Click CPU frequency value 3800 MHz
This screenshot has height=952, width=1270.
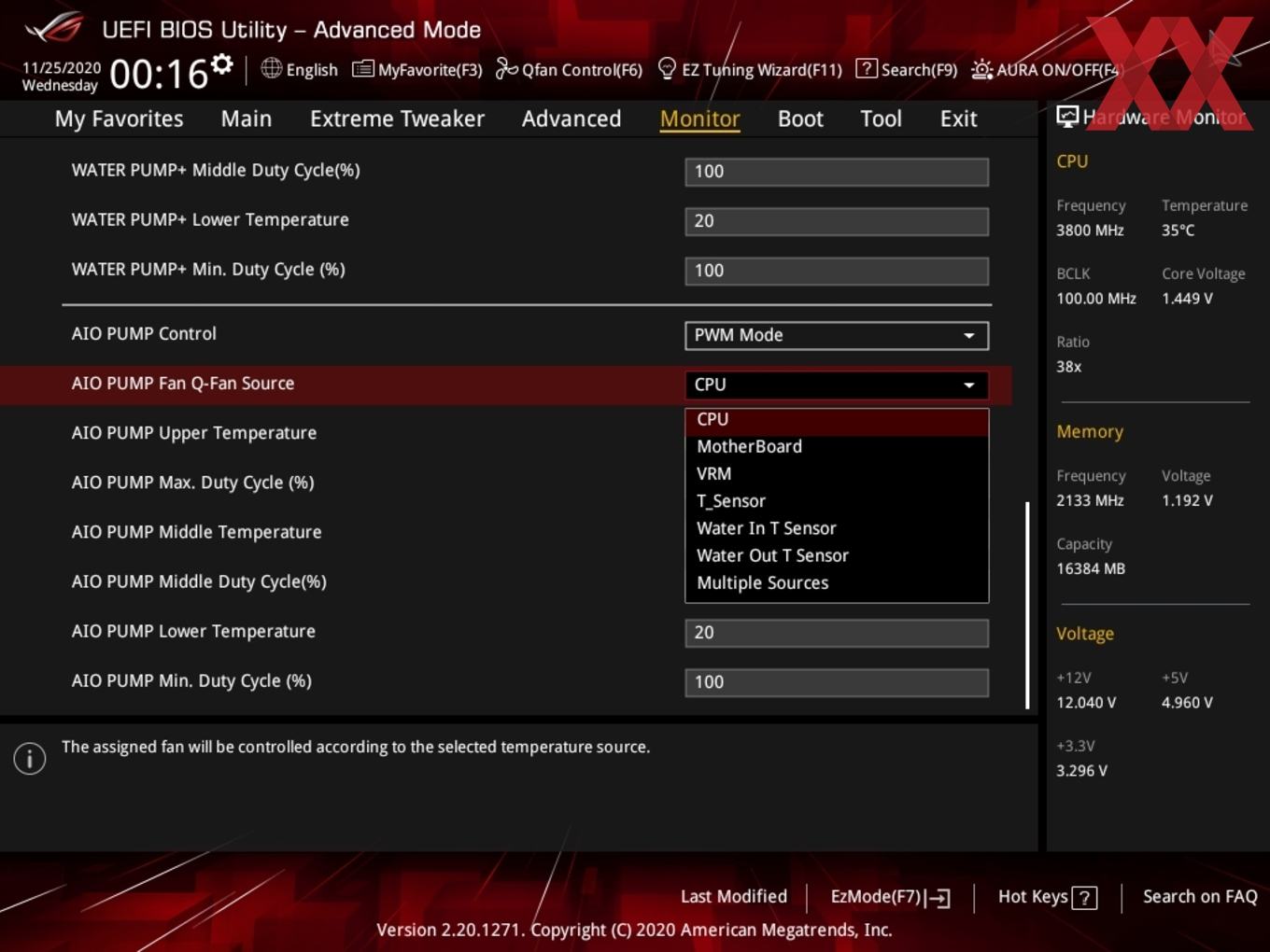(1090, 231)
